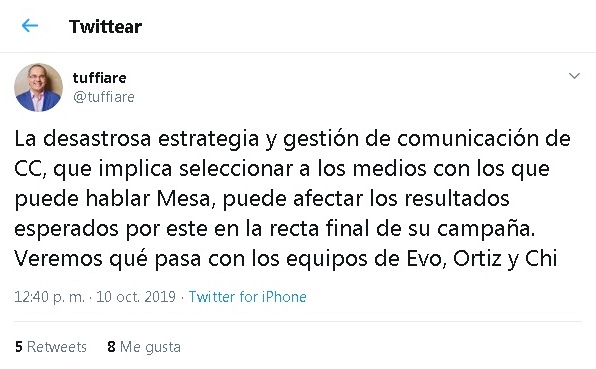596x369 pixels.
Task: Click the 12:40 p. m. timestamp
Action: coord(49,297)
